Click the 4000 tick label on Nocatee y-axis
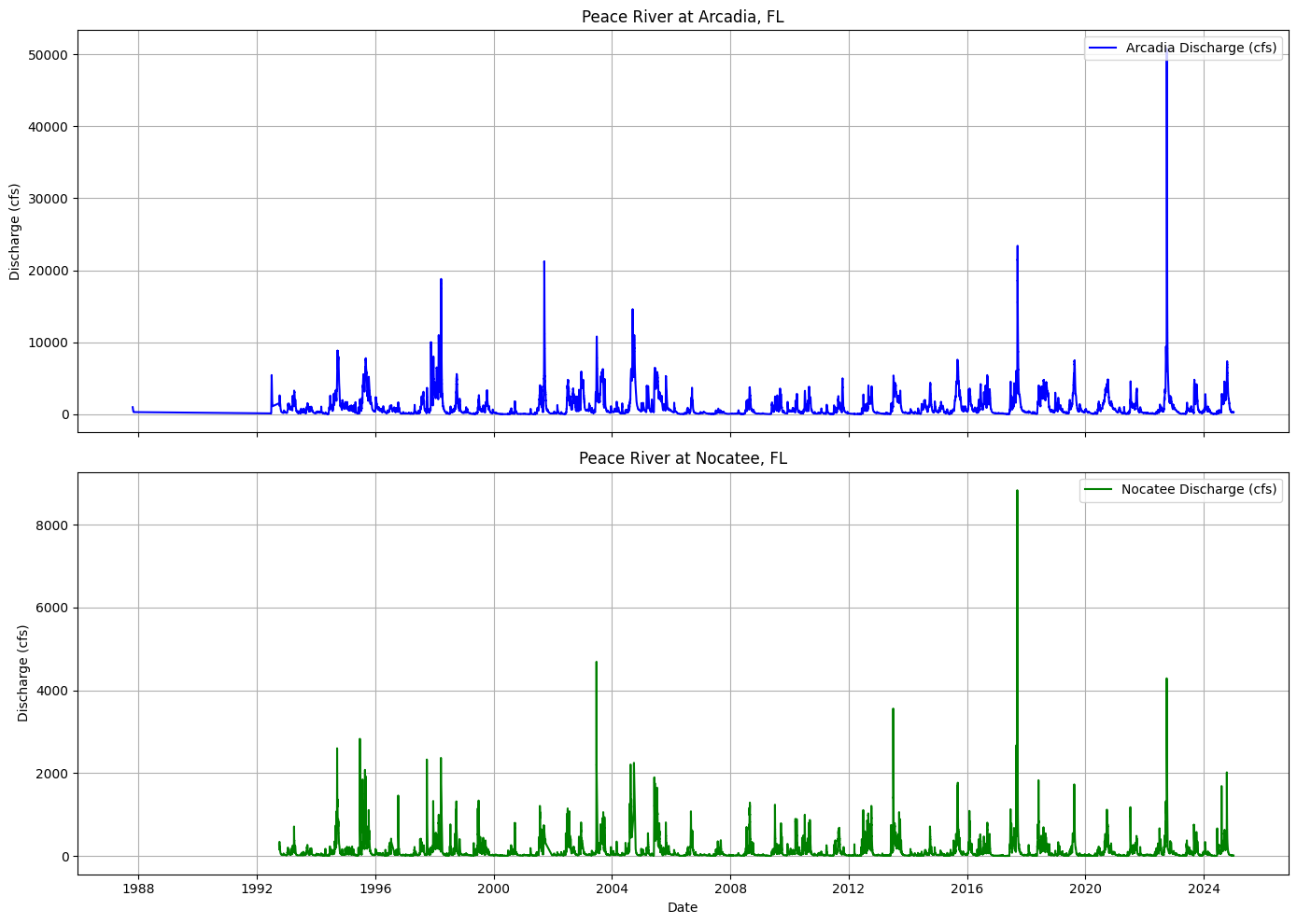Image resolution: width=1297 pixels, height=924 pixels. point(57,691)
